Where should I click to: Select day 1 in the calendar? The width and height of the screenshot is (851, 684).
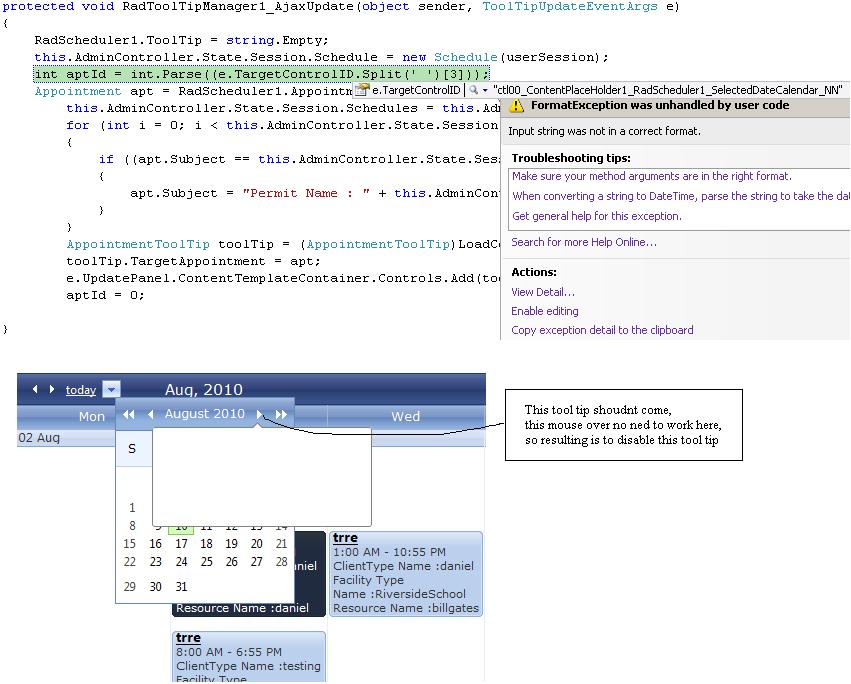click(132, 508)
